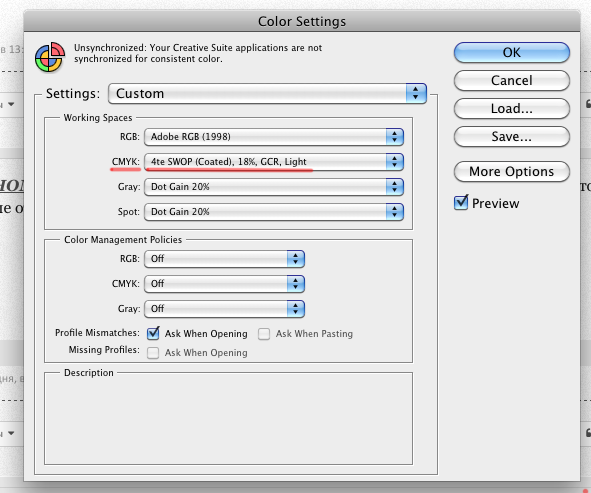Click the Color Settings sync status icon
Screen dimensions: 591x493
coord(50,57)
